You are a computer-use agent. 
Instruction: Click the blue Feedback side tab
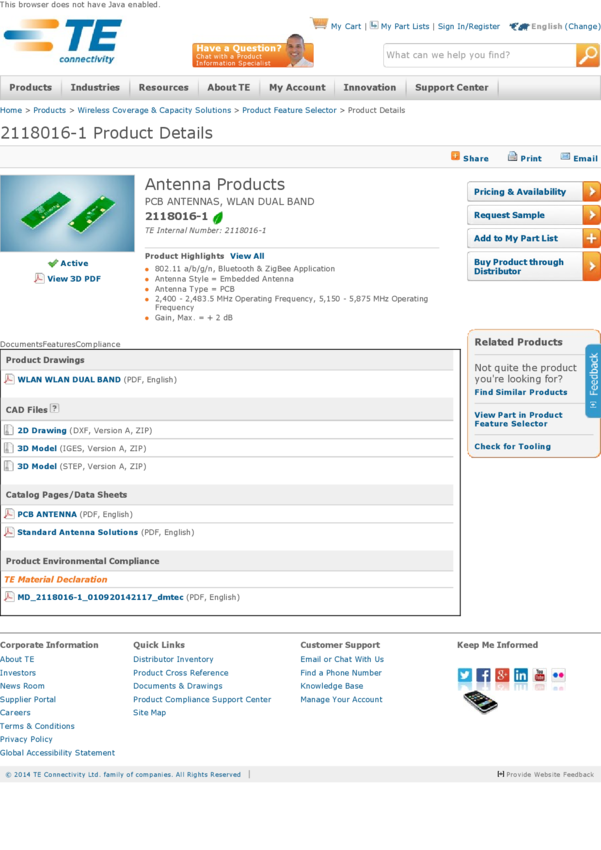tap(593, 381)
